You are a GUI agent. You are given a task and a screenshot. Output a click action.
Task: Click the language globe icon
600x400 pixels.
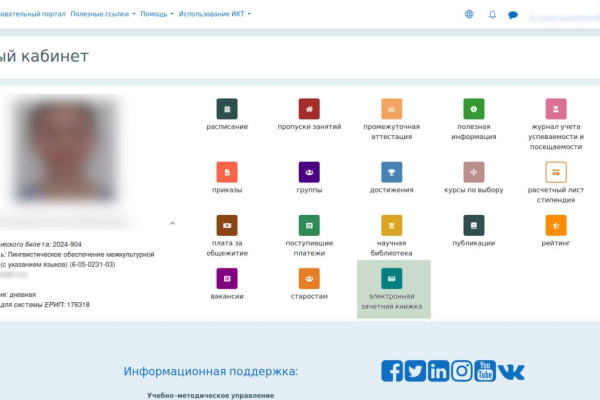click(x=470, y=15)
